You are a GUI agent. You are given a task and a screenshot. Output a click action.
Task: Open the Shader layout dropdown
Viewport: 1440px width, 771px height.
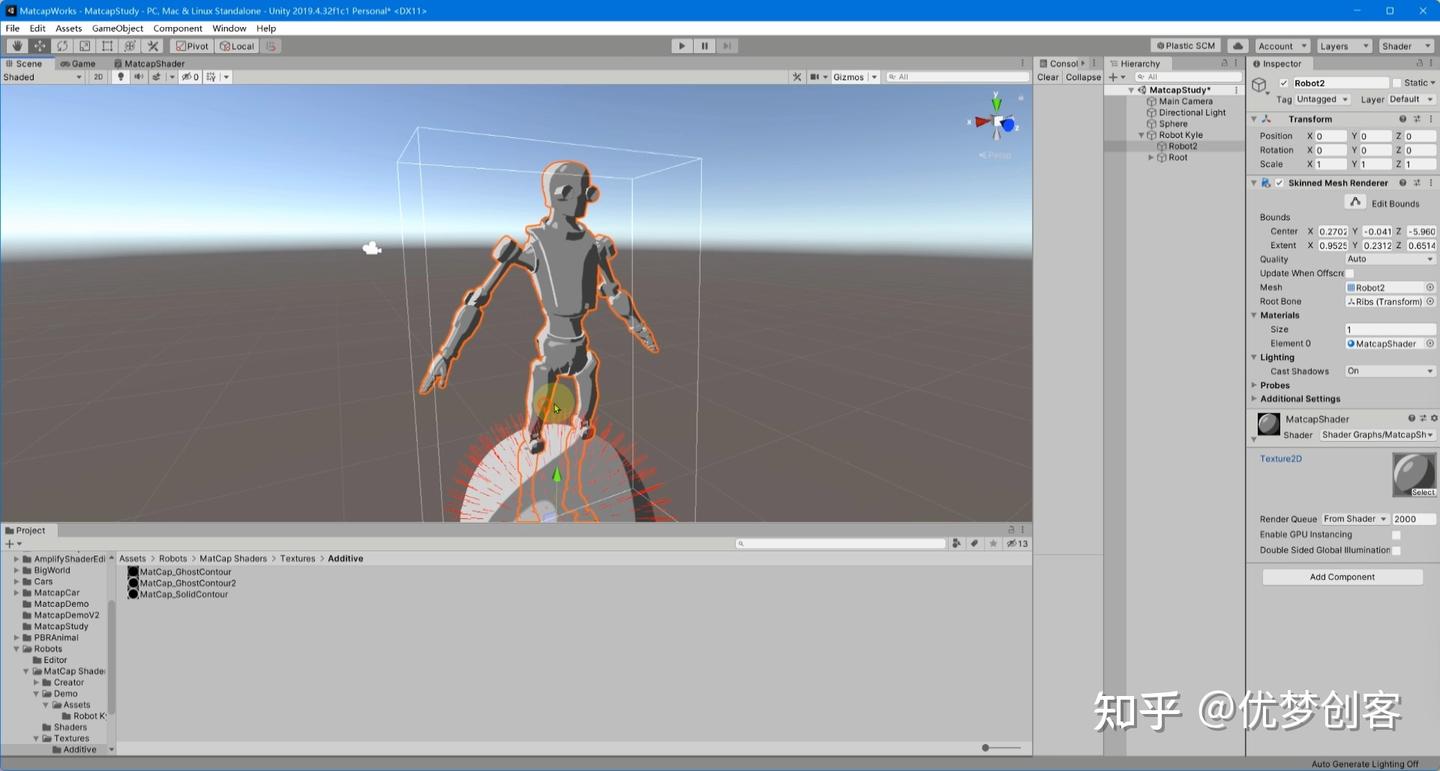[1405, 46]
